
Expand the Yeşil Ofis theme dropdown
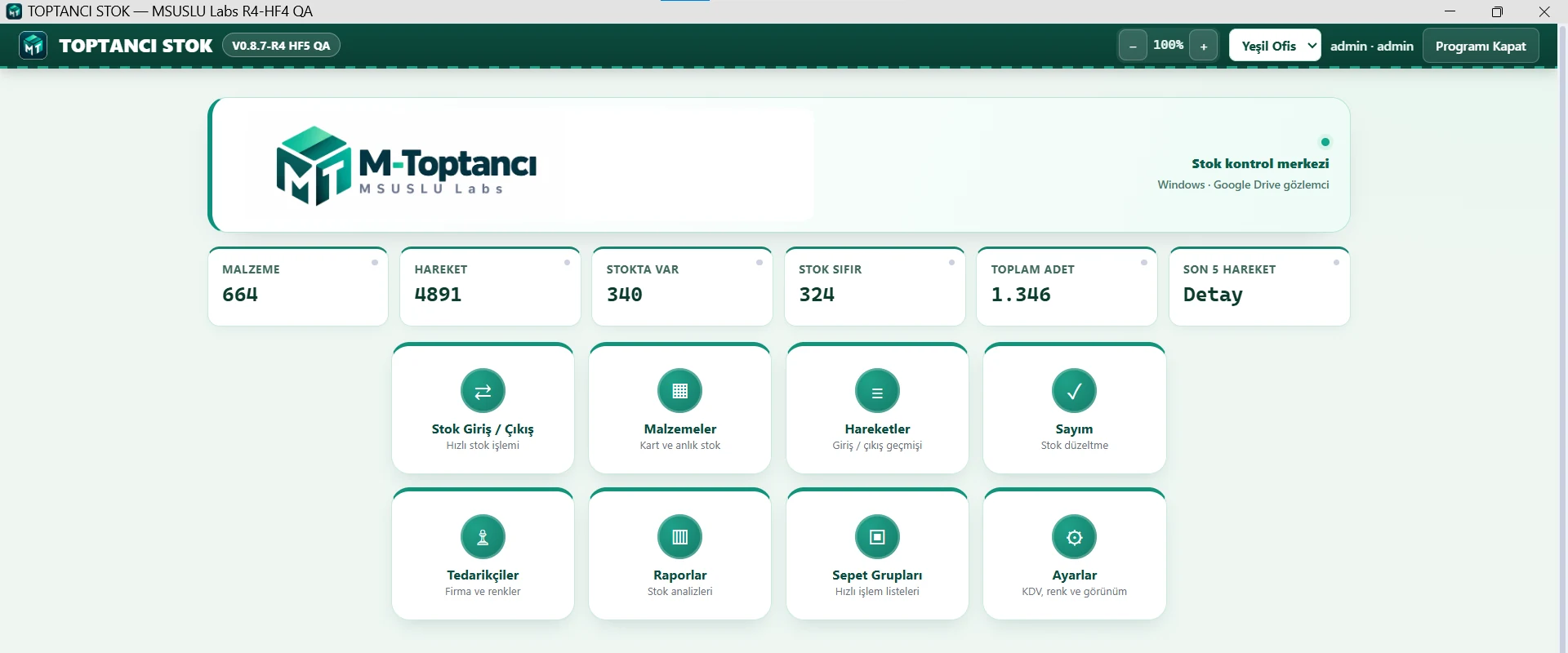(x=1275, y=46)
